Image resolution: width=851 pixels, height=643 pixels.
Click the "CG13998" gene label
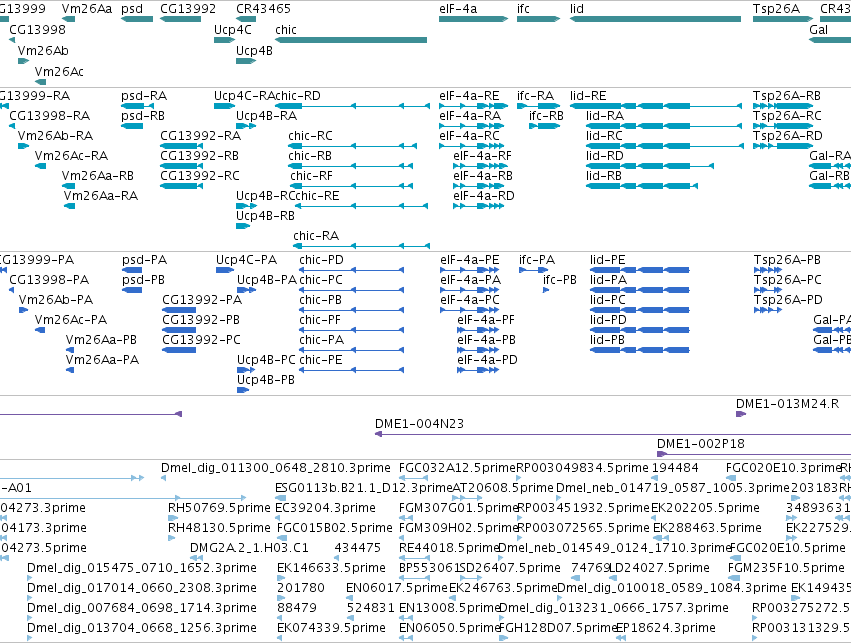click(x=37, y=30)
